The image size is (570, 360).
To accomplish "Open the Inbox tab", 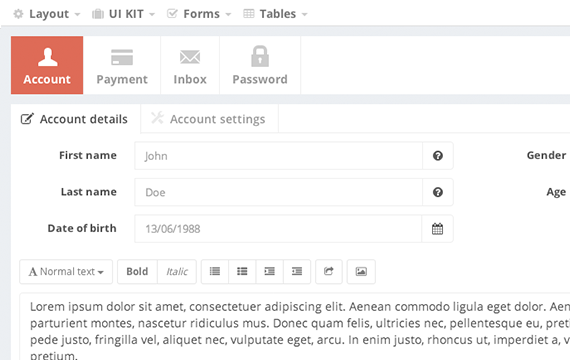I will (190, 65).
